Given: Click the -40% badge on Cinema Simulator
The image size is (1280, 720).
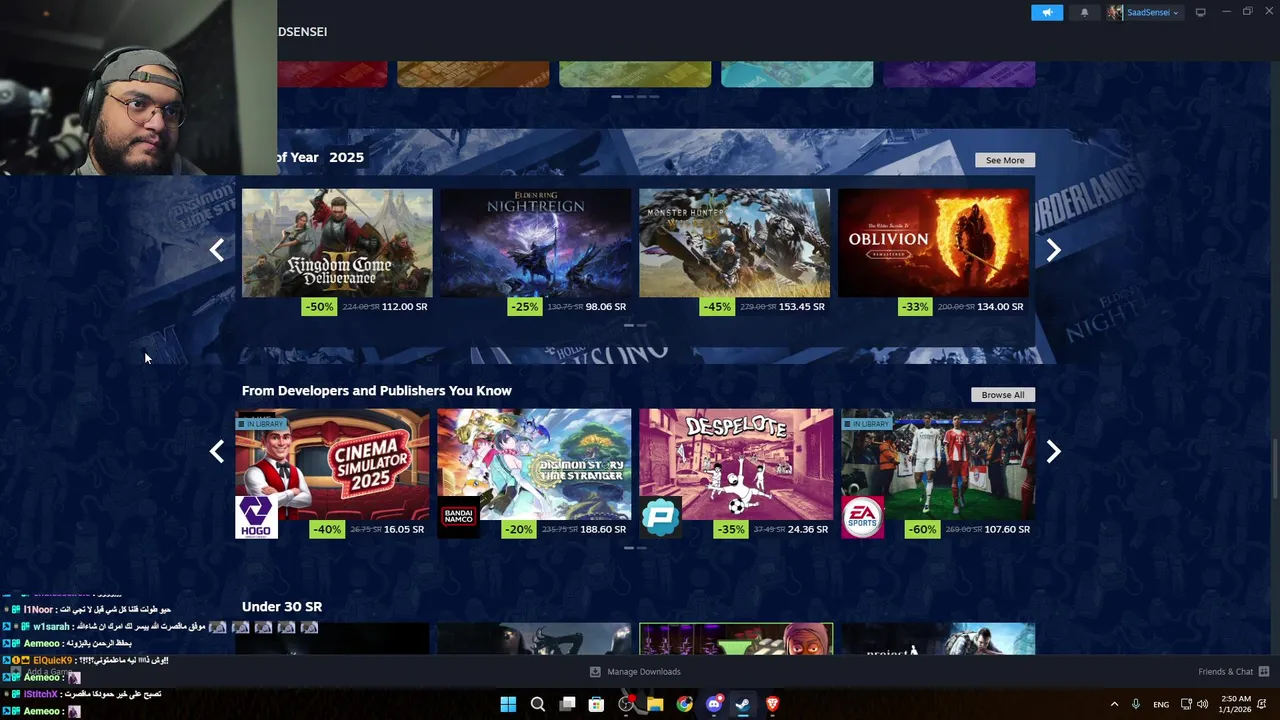Looking at the screenshot, I should click(x=327, y=529).
